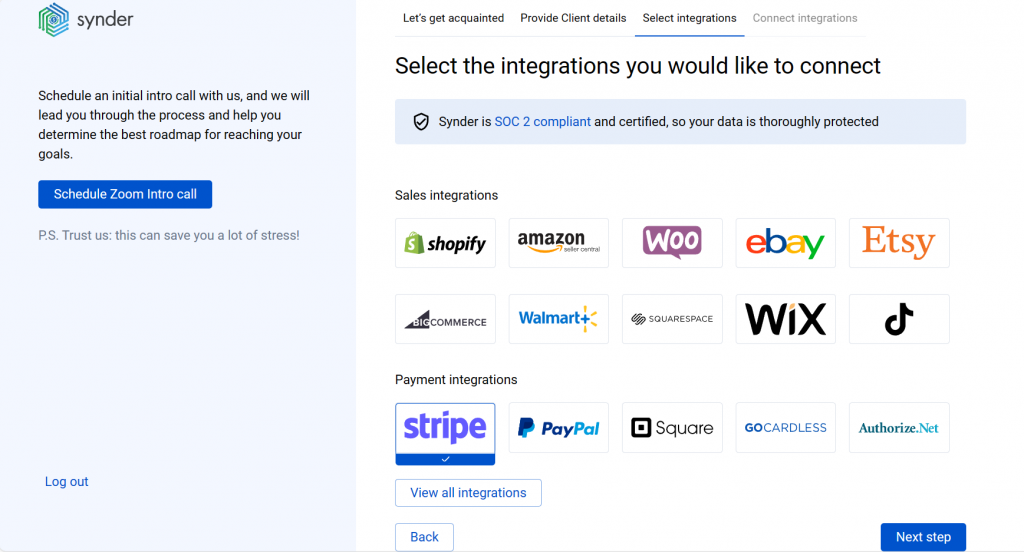This screenshot has height=552, width=1024.
Task: Switch to Provide Client details tab
Action: click(573, 18)
